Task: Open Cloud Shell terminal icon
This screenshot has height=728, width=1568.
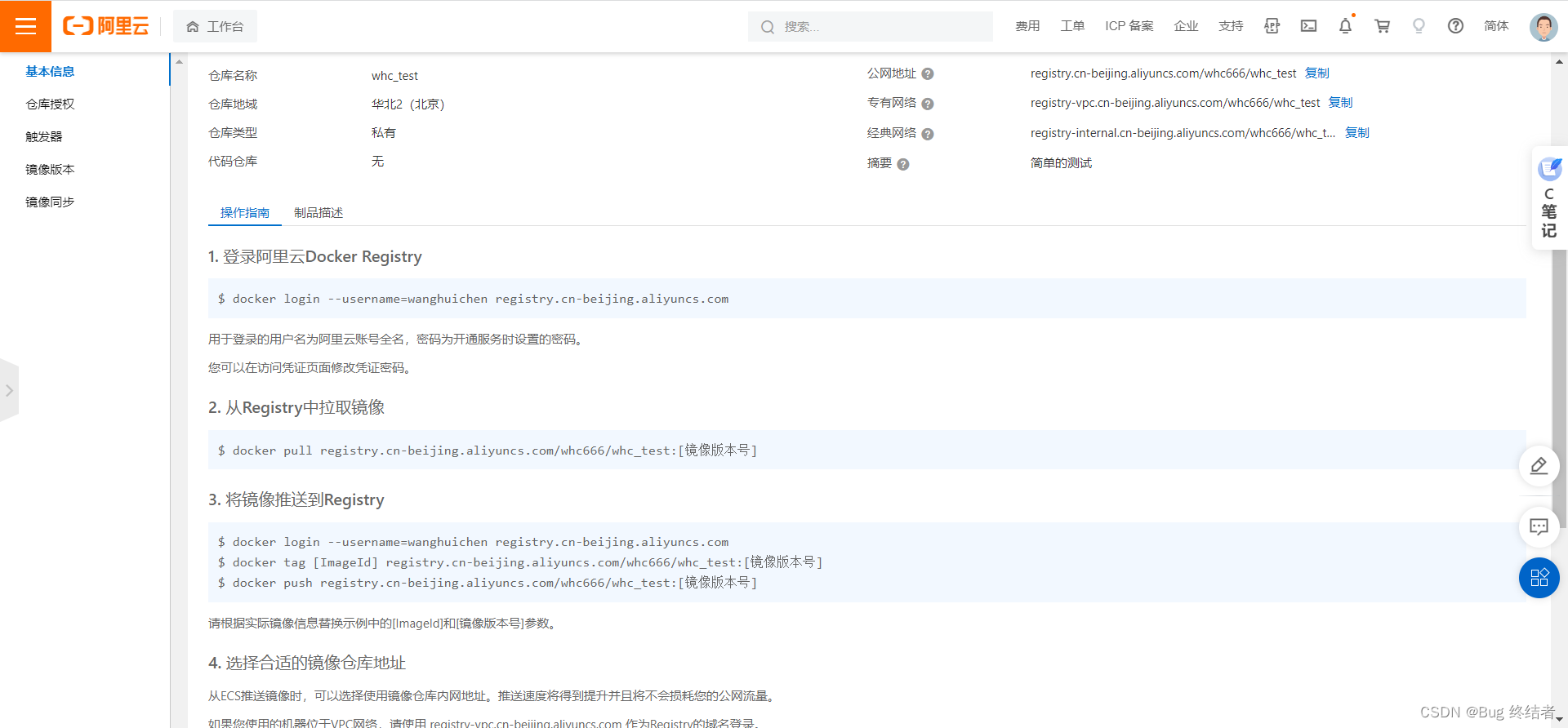Action: (1308, 26)
